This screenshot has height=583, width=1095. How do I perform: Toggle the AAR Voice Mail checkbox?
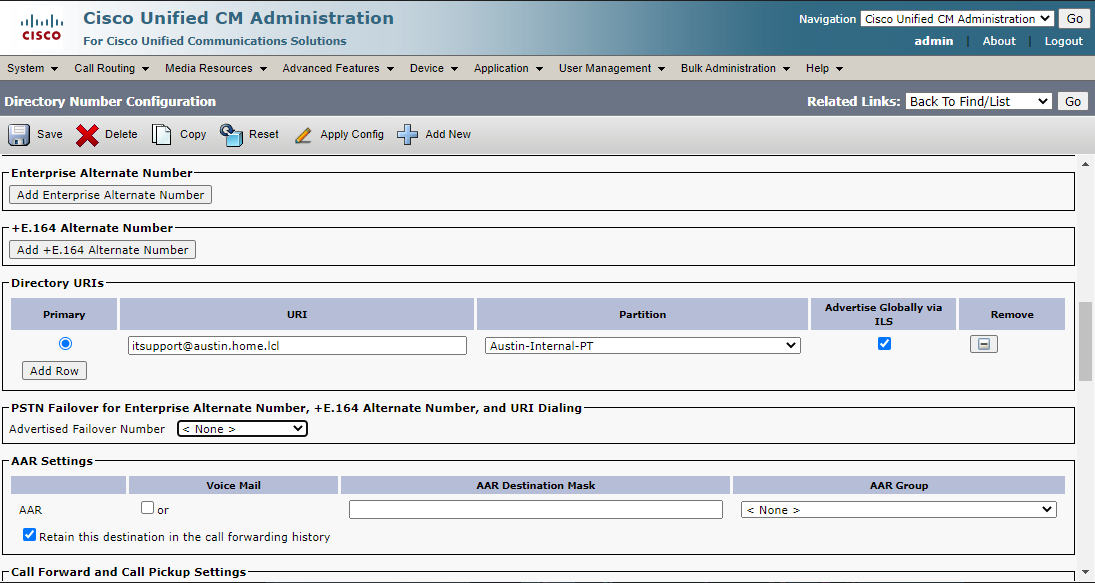(x=147, y=508)
